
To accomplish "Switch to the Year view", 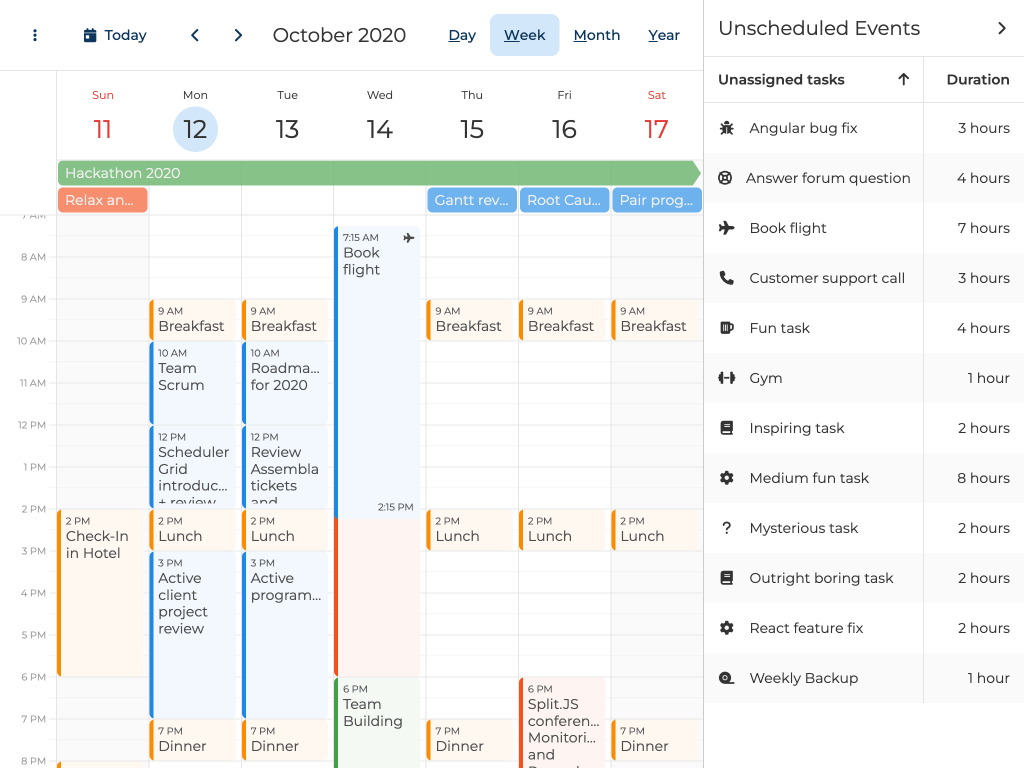I will tap(664, 35).
